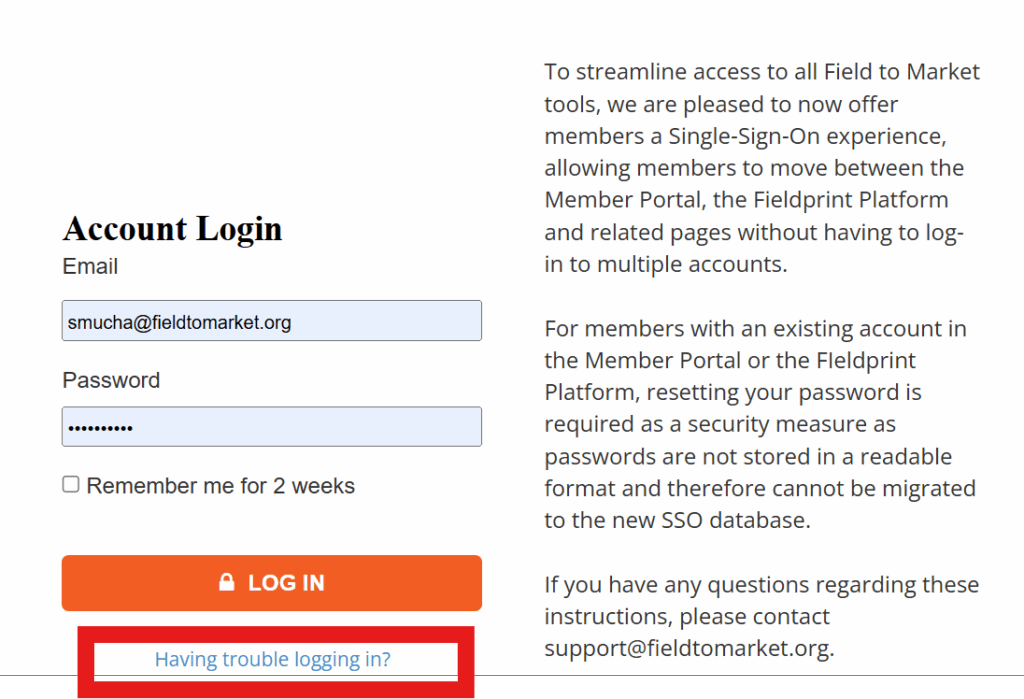1024x699 pixels.
Task: Click the Password field label
Action: (x=111, y=380)
